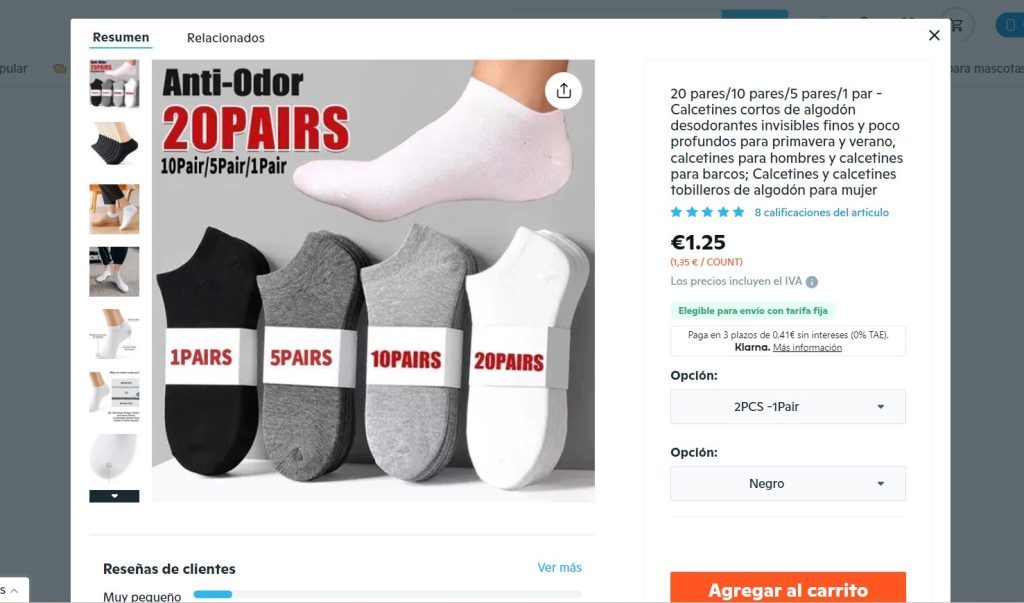
Task: Click Agregar al carrito button
Action: pos(788,588)
